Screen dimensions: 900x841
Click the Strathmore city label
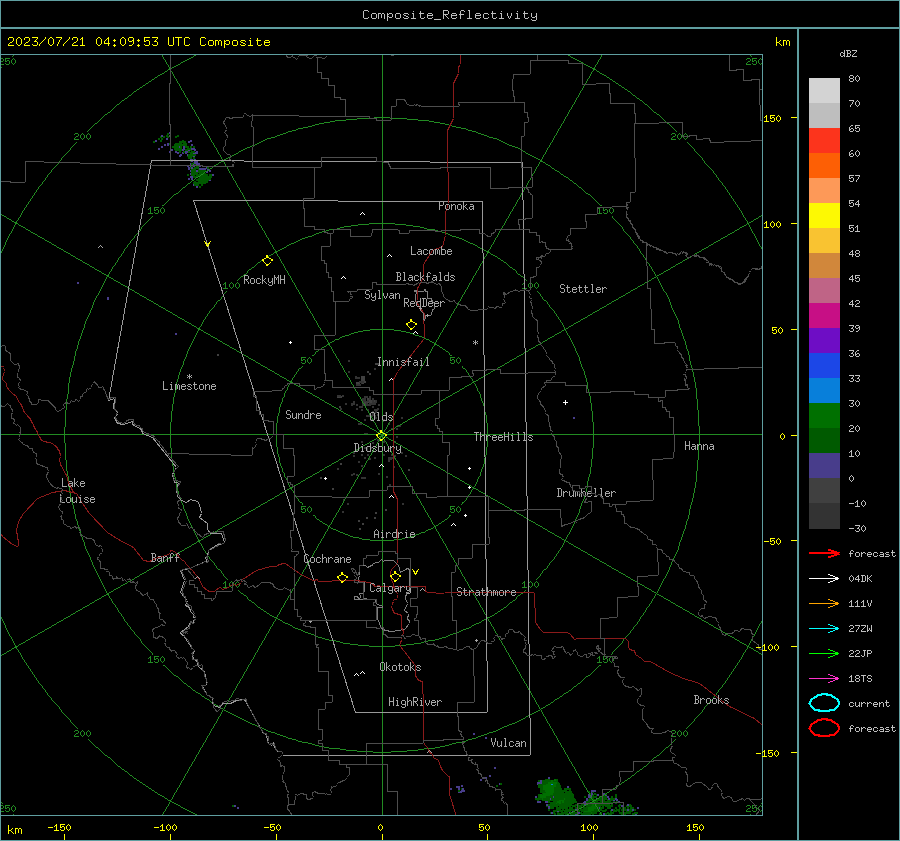tap(486, 592)
